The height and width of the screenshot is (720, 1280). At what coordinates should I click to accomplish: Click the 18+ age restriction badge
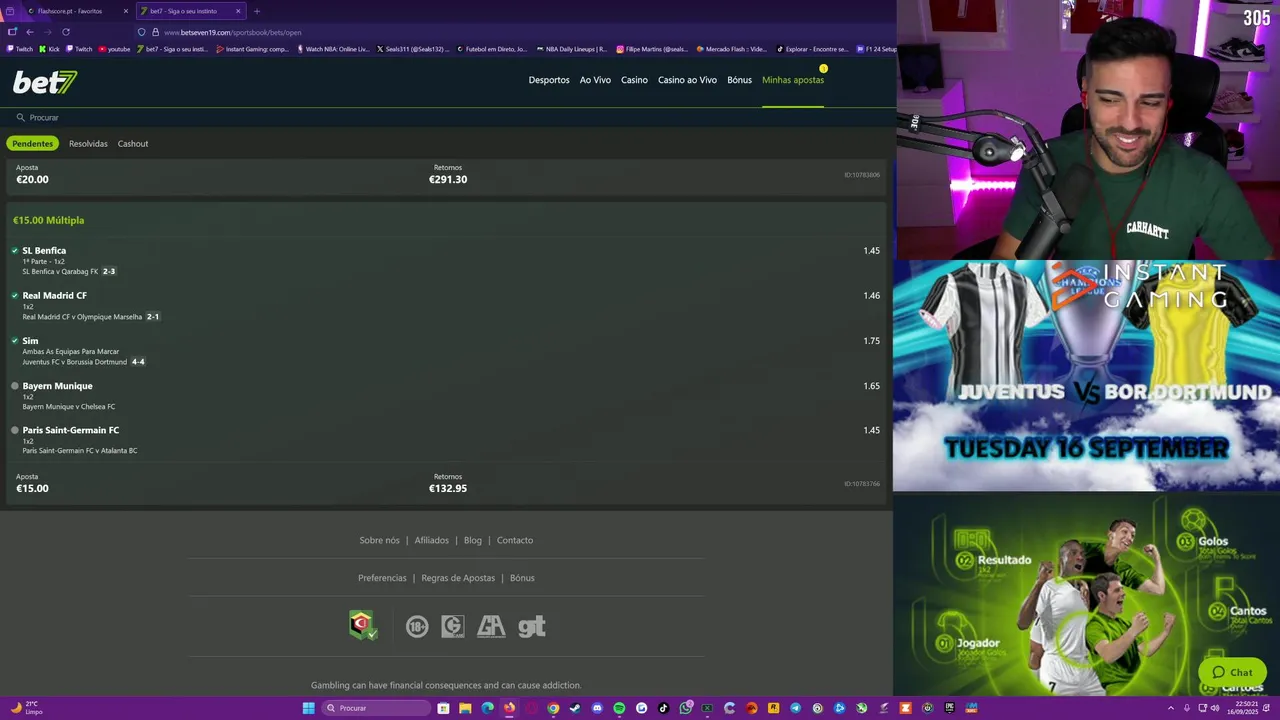(x=417, y=627)
